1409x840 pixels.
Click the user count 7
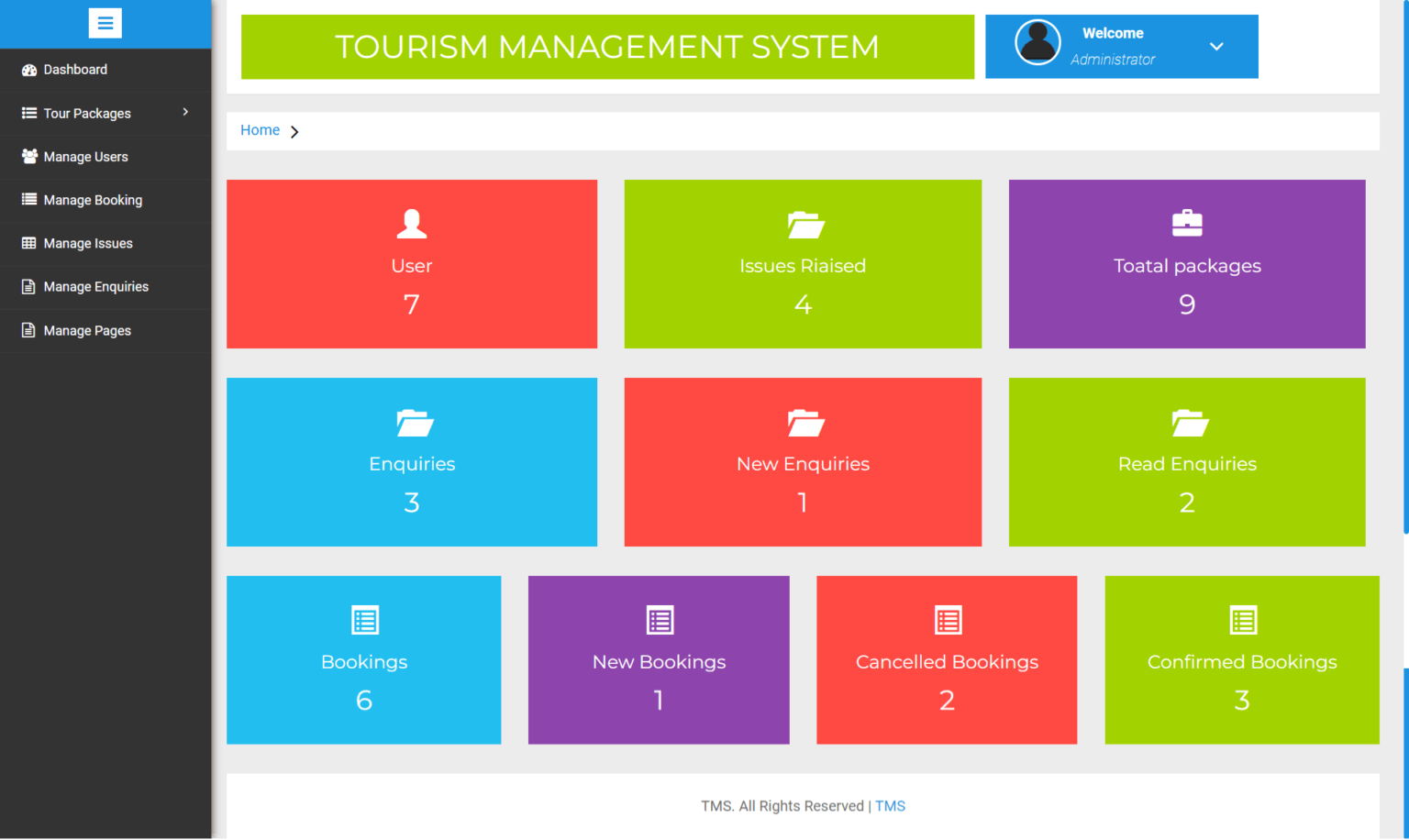pos(412,304)
